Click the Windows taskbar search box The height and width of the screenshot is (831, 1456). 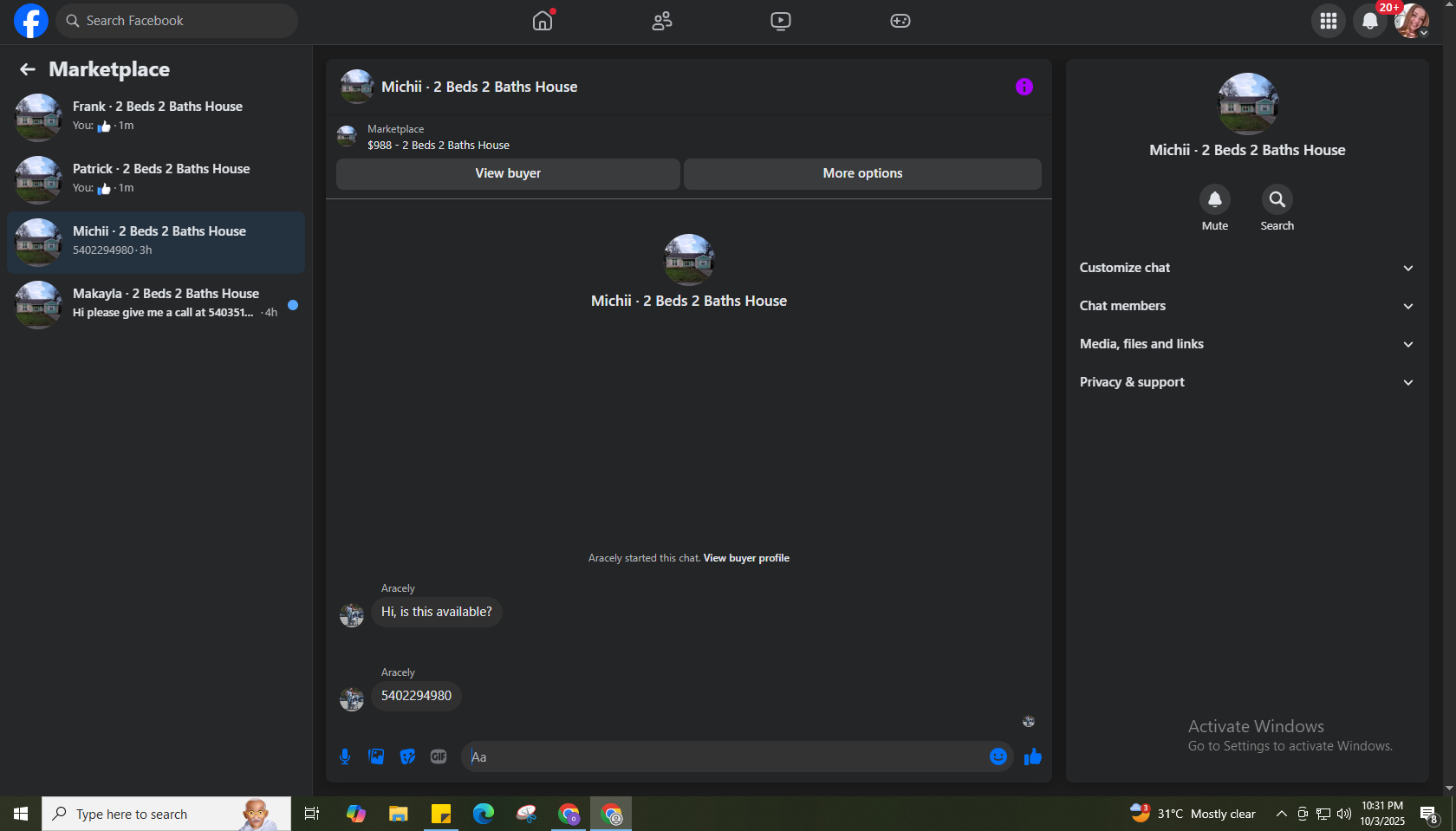point(166,814)
